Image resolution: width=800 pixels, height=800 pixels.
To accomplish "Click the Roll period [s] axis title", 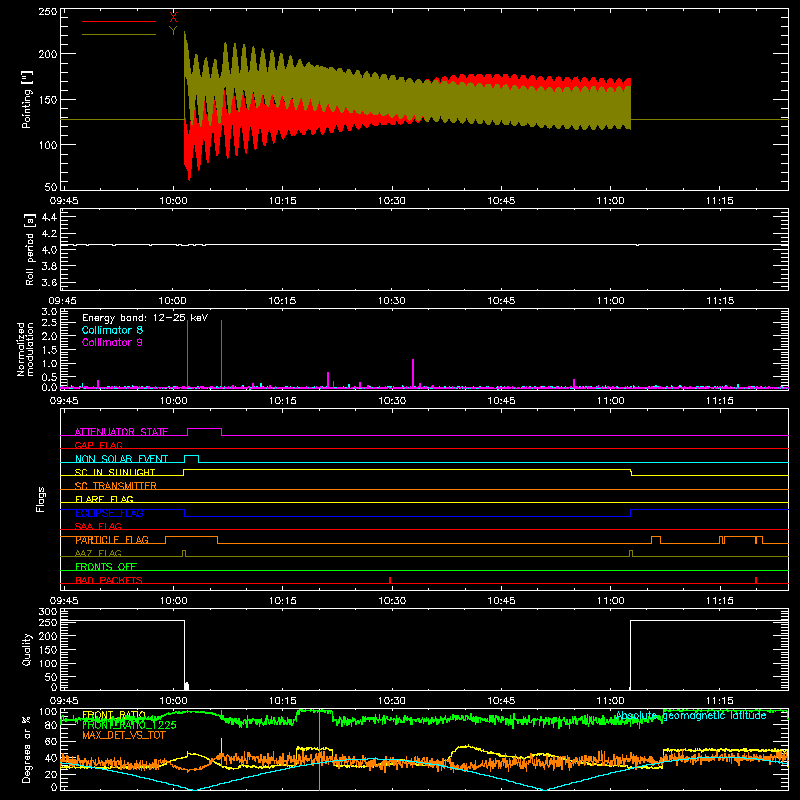I will [29, 249].
